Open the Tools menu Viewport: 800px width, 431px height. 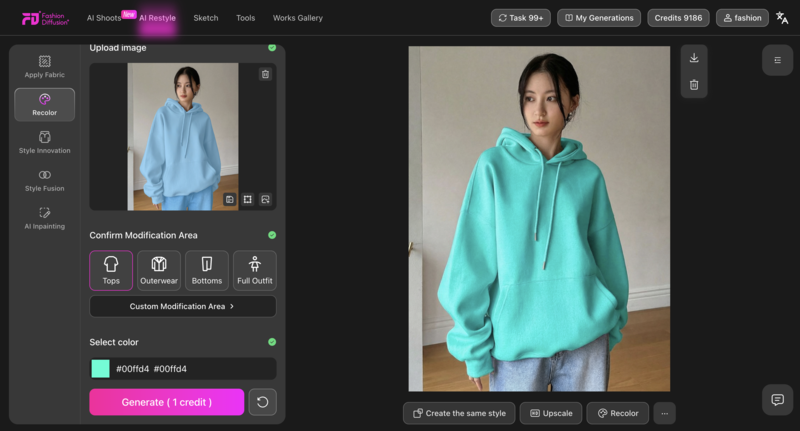245,18
